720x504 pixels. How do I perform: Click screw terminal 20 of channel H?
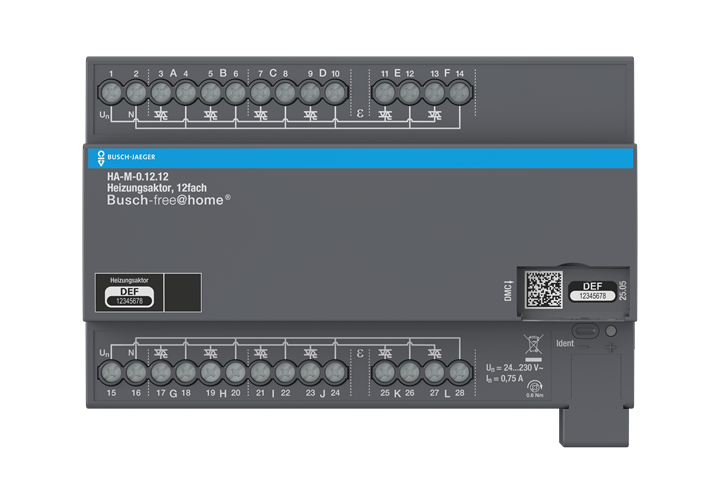coord(236,372)
